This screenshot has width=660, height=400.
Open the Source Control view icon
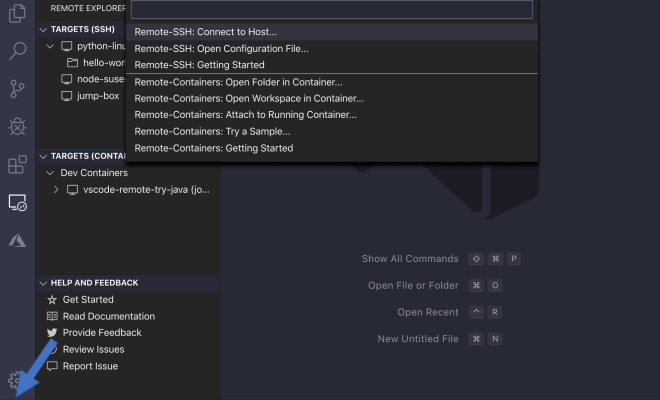click(x=17, y=89)
